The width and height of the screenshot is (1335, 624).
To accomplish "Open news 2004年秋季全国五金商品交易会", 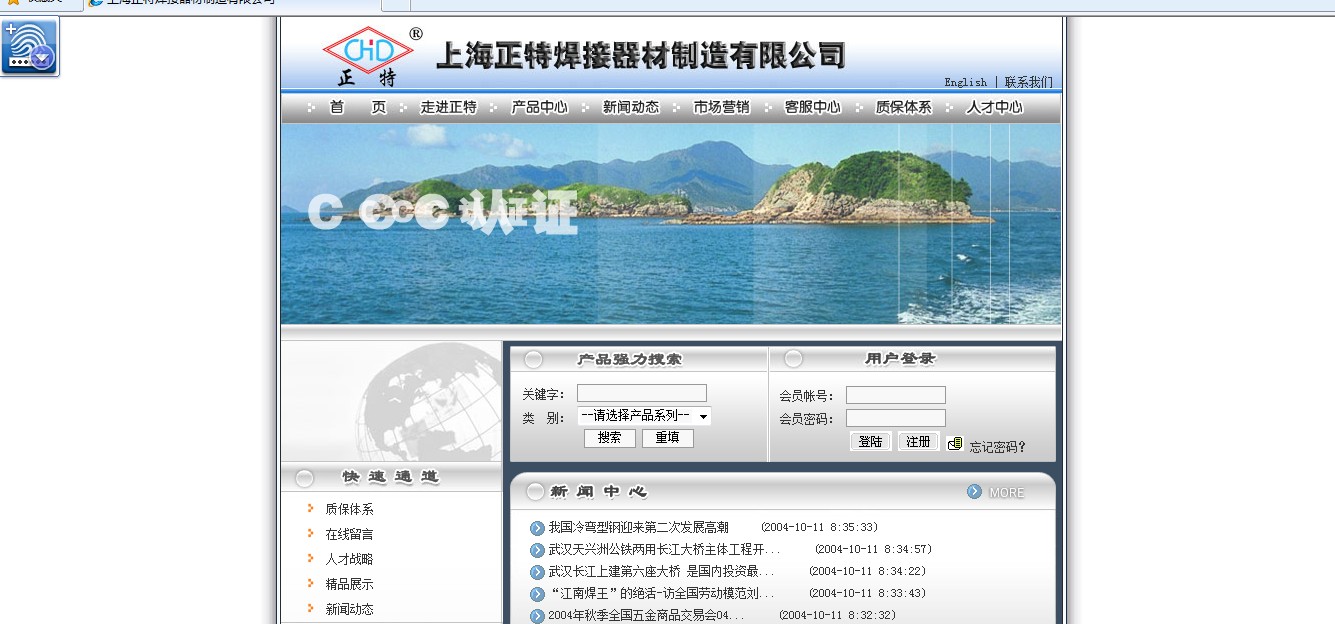I will [646, 615].
